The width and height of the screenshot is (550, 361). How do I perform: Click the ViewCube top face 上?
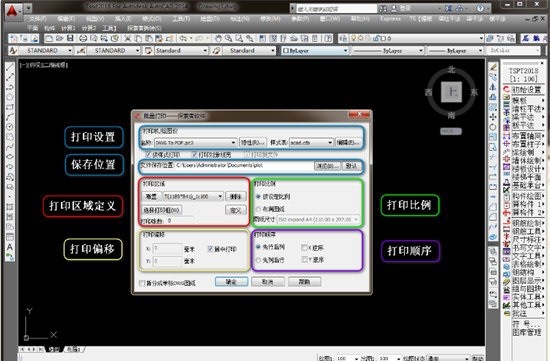(x=451, y=92)
